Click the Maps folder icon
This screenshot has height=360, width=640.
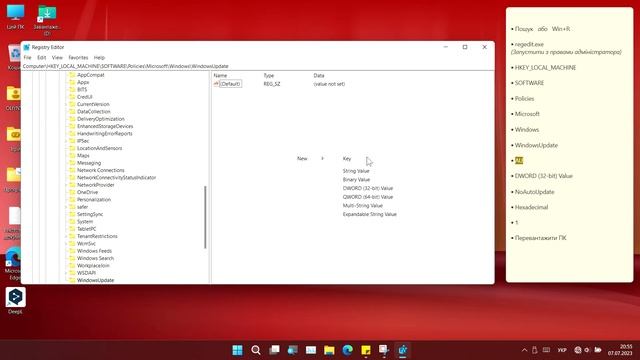(73, 156)
